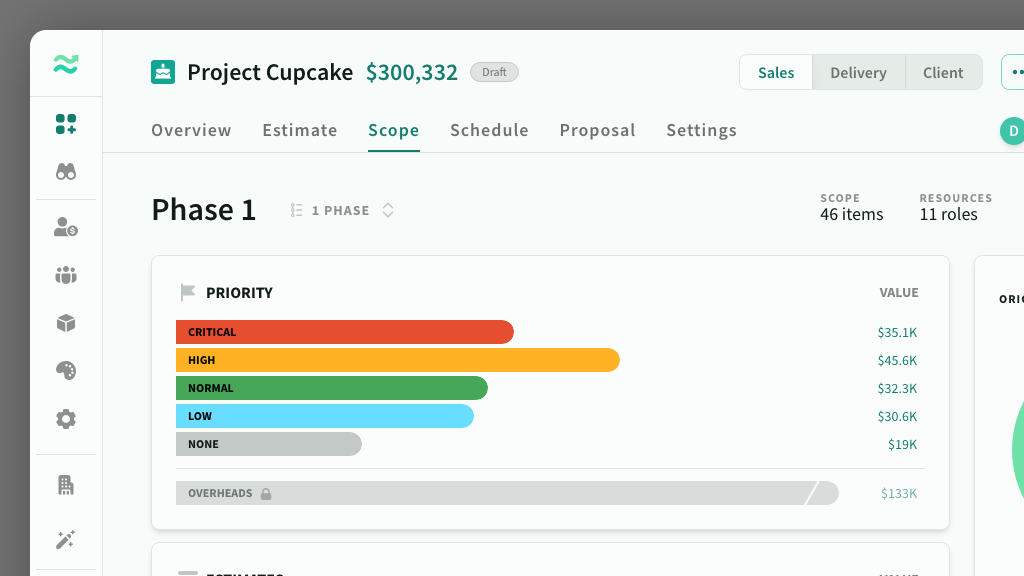This screenshot has width=1024, height=576.
Task: Switch to the Delivery view
Action: click(x=858, y=73)
